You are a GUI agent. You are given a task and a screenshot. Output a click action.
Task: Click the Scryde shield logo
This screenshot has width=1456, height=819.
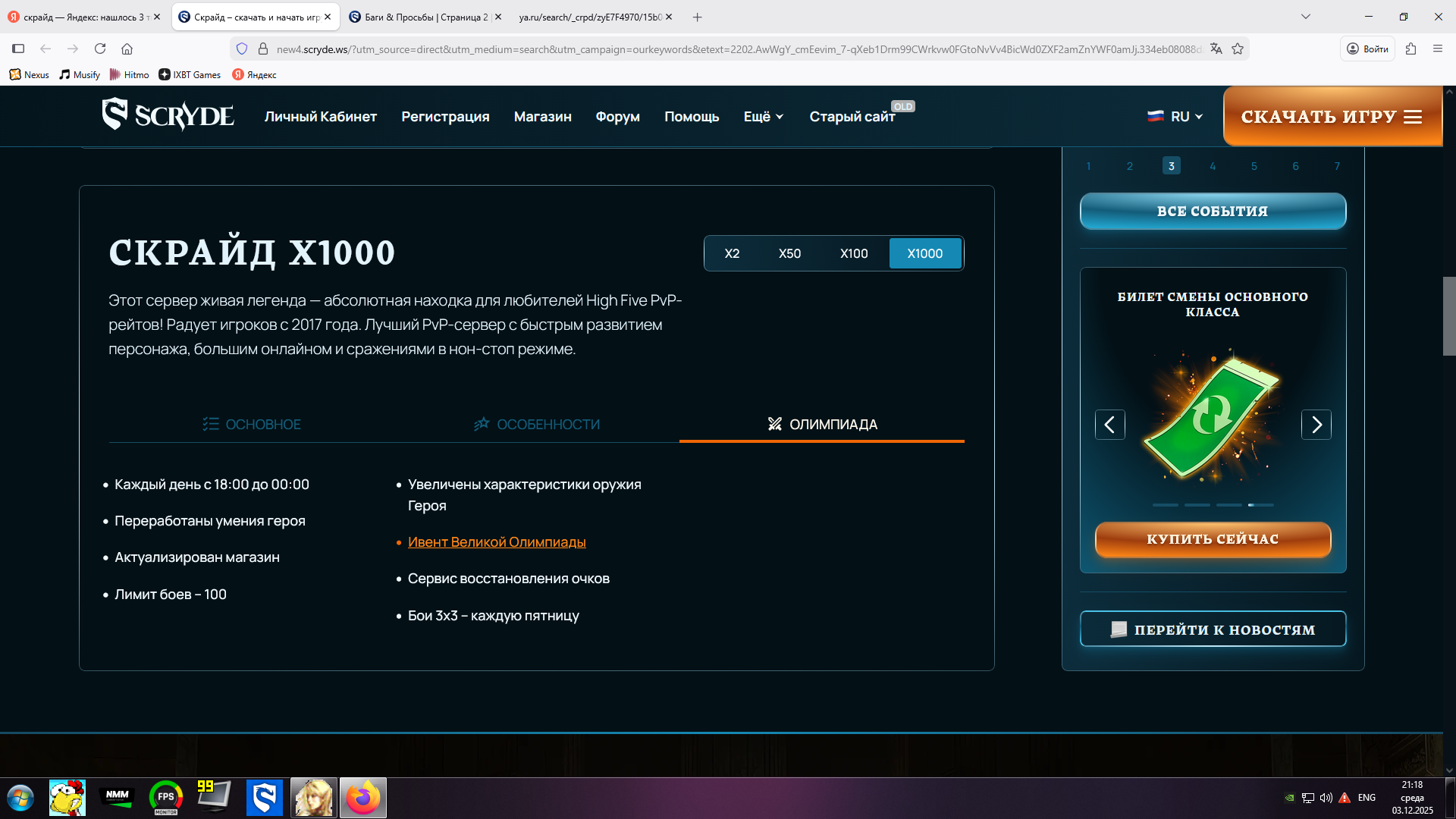[115, 115]
